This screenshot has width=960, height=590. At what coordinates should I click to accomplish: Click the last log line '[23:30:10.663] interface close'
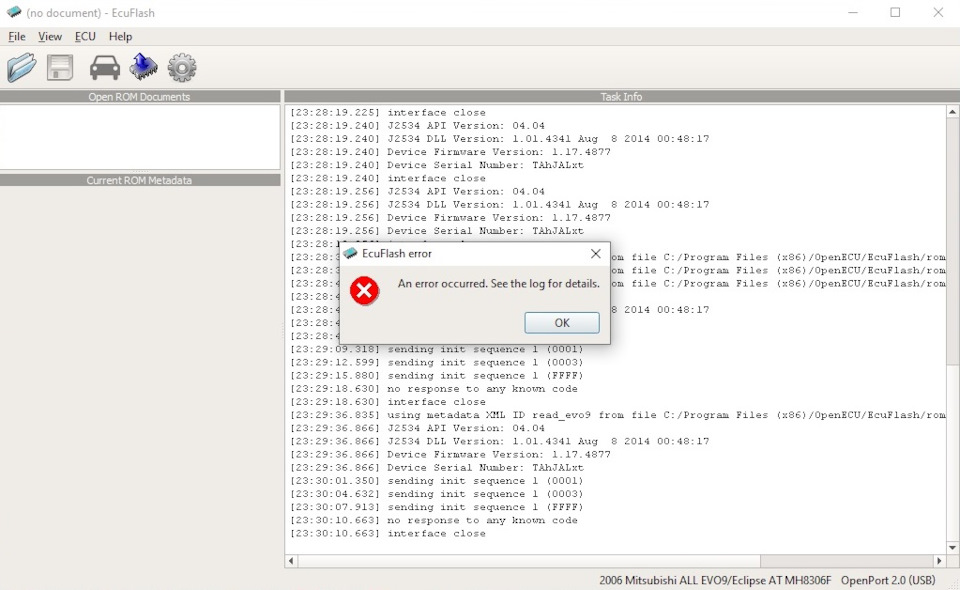pyautogui.click(x=388, y=534)
